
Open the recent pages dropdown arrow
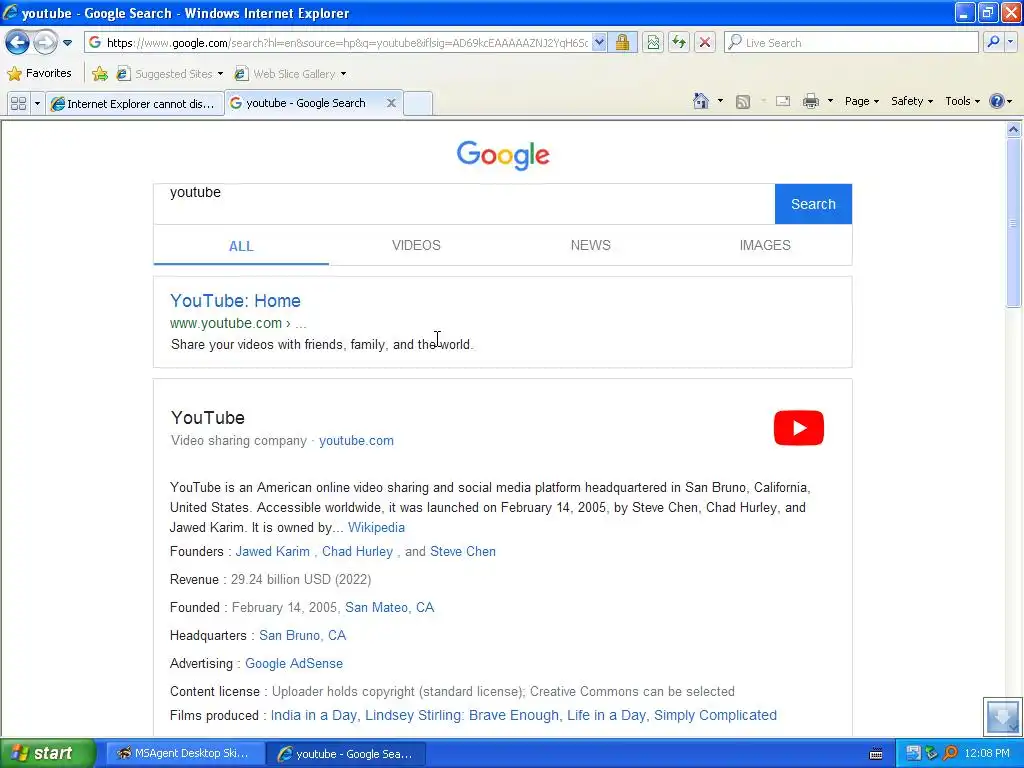point(67,43)
